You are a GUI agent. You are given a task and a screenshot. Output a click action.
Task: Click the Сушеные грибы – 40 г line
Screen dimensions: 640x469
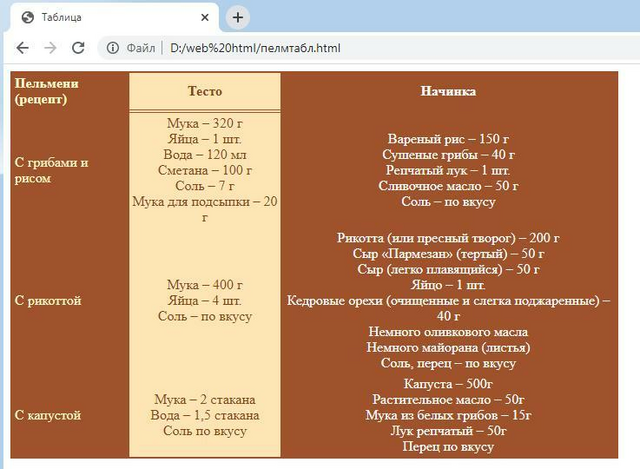pyautogui.click(x=448, y=155)
